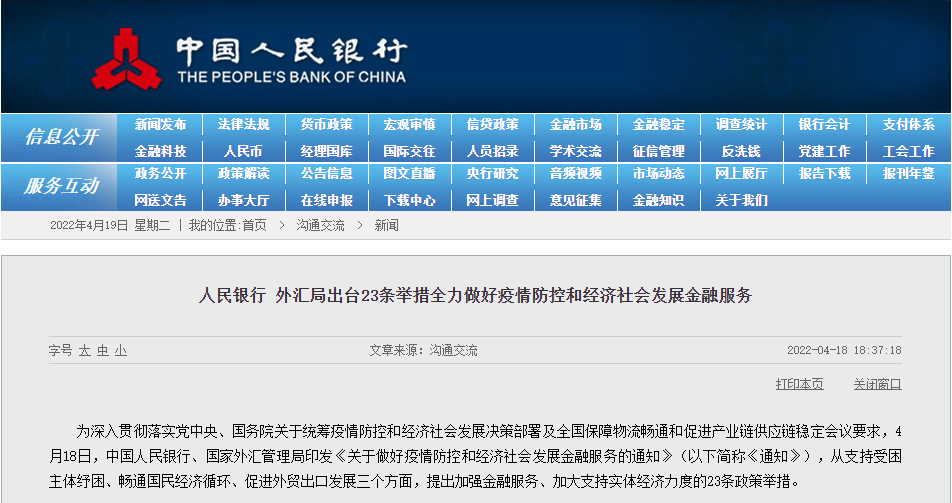
Task: Click the article title heading
Action: (x=475, y=296)
